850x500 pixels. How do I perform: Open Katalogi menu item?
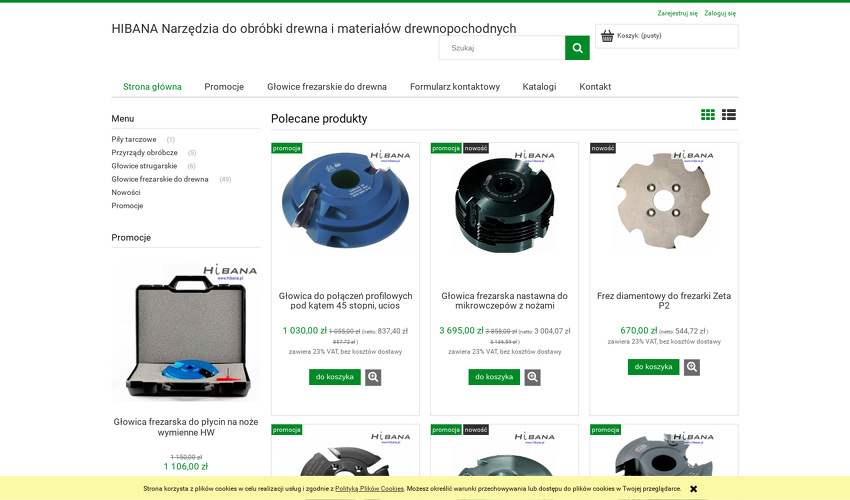tap(539, 87)
